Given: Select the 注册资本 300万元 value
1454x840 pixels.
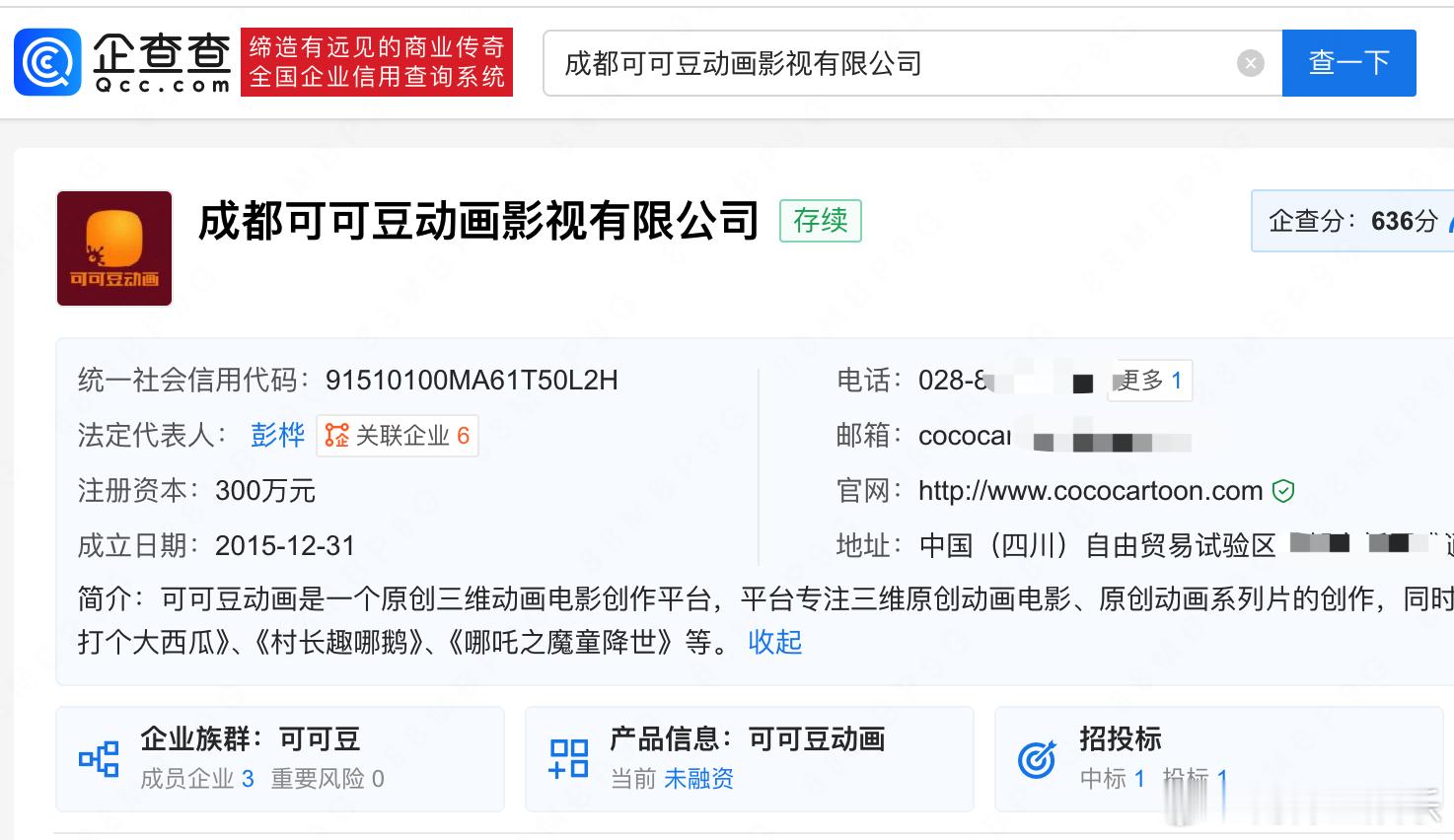Looking at the screenshot, I should (x=265, y=491).
